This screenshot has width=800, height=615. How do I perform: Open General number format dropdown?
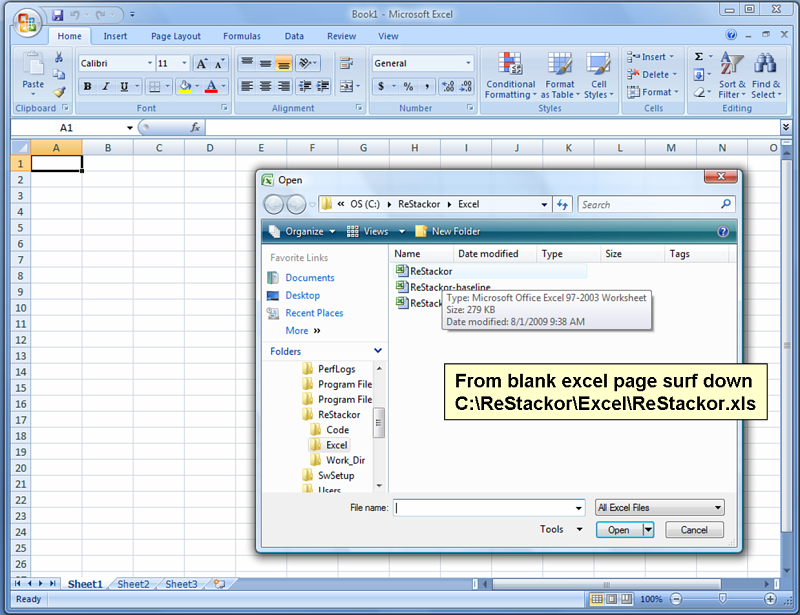468,63
